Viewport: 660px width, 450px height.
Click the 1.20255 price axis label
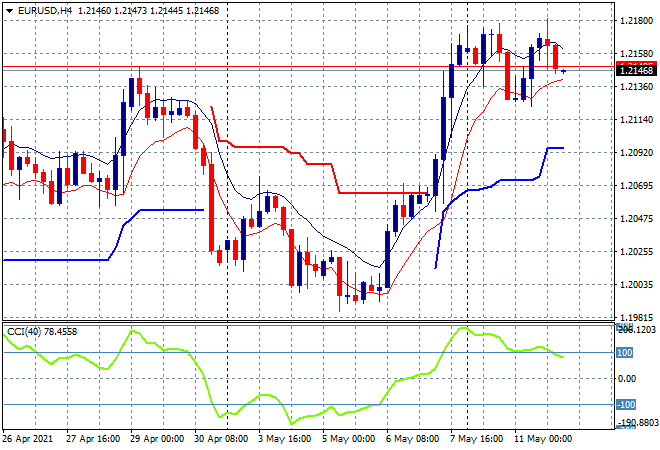636,252
